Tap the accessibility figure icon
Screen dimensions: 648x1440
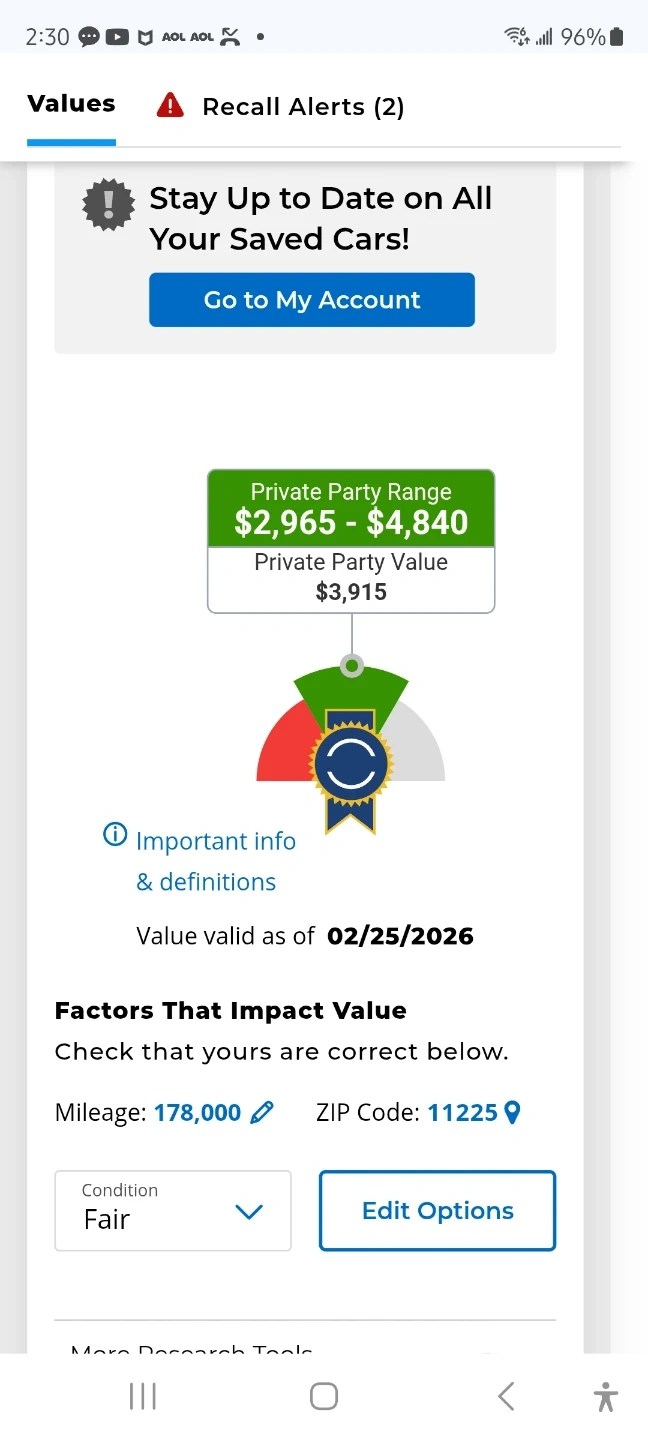pyautogui.click(x=605, y=1396)
